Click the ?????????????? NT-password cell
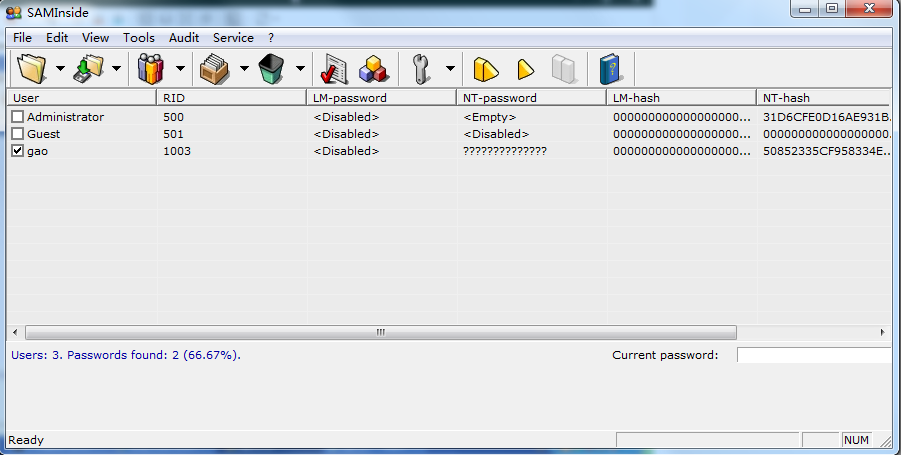The image size is (901, 455). tap(505, 151)
